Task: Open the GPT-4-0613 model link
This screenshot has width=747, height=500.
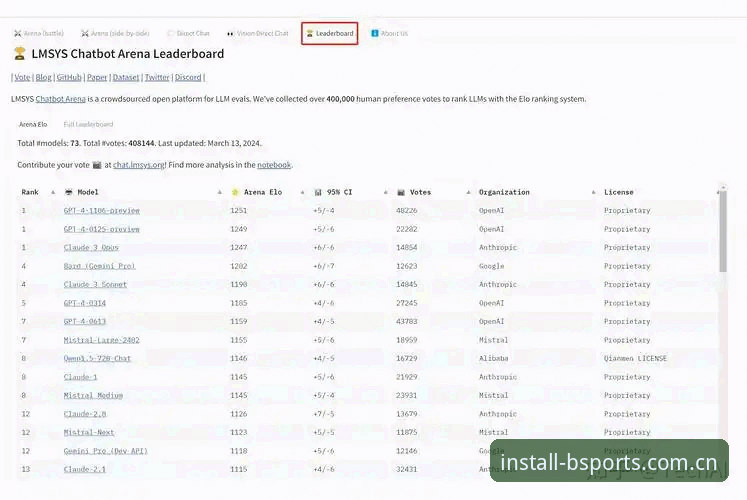Action: pyautogui.click(x=85, y=321)
